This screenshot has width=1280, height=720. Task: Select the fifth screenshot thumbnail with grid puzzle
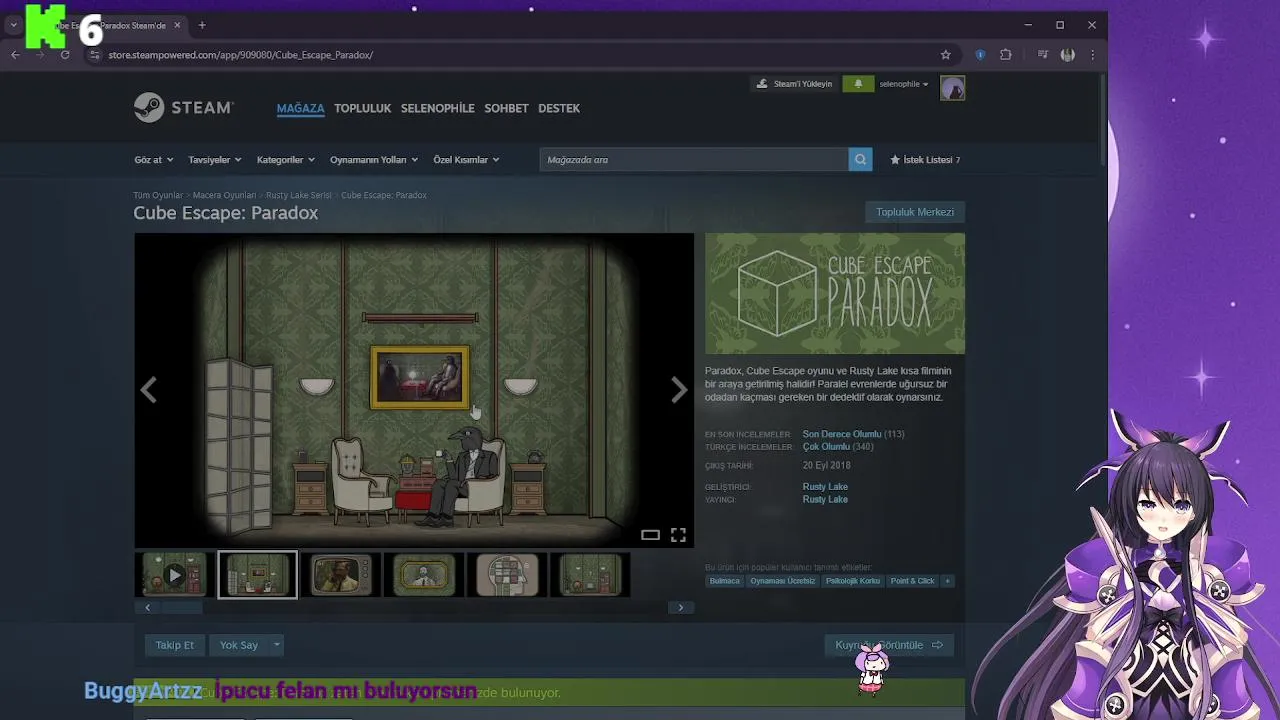pyautogui.click(x=507, y=575)
